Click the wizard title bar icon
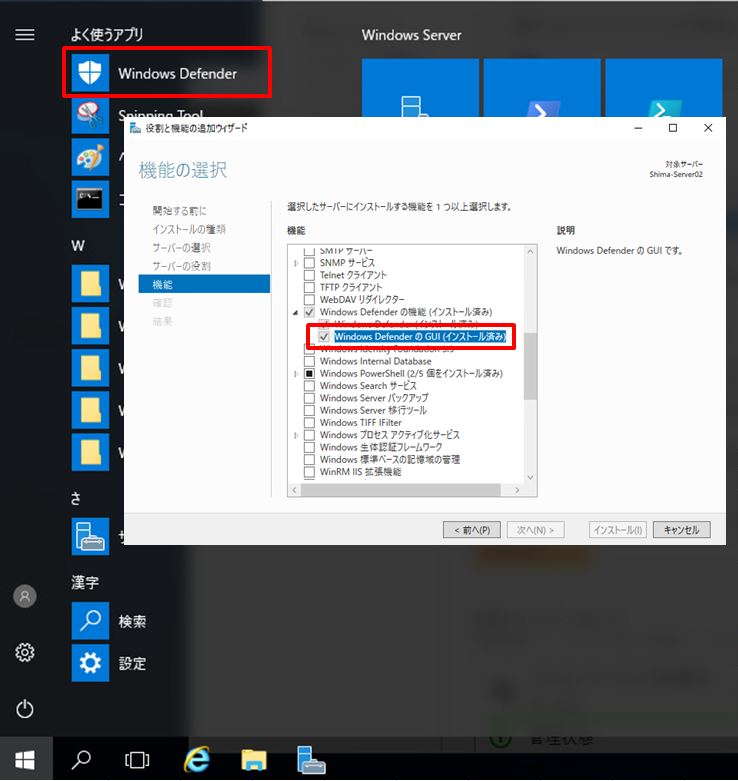This screenshot has height=781, width=738. pyautogui.click(x=135, y=129)
